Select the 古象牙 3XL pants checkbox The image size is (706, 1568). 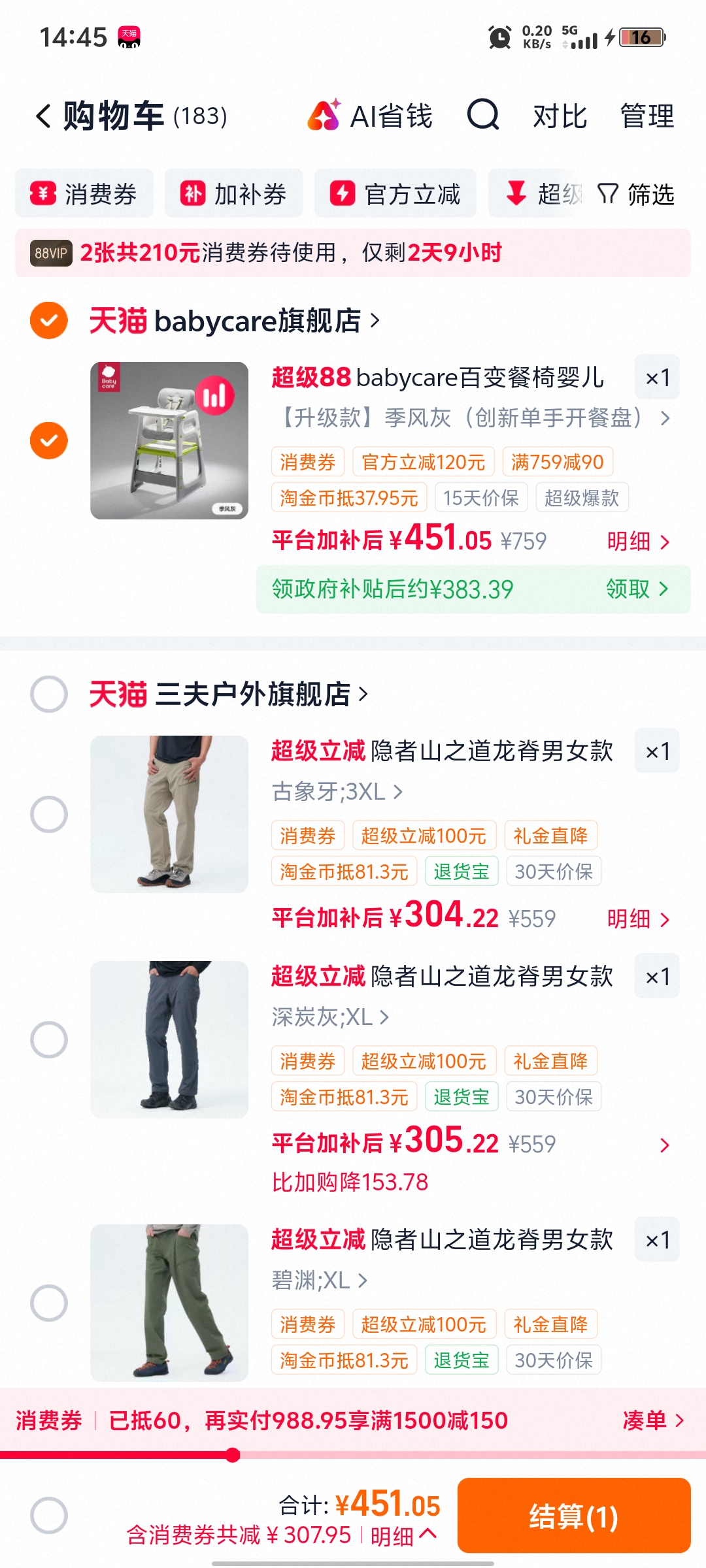(49, 814)
